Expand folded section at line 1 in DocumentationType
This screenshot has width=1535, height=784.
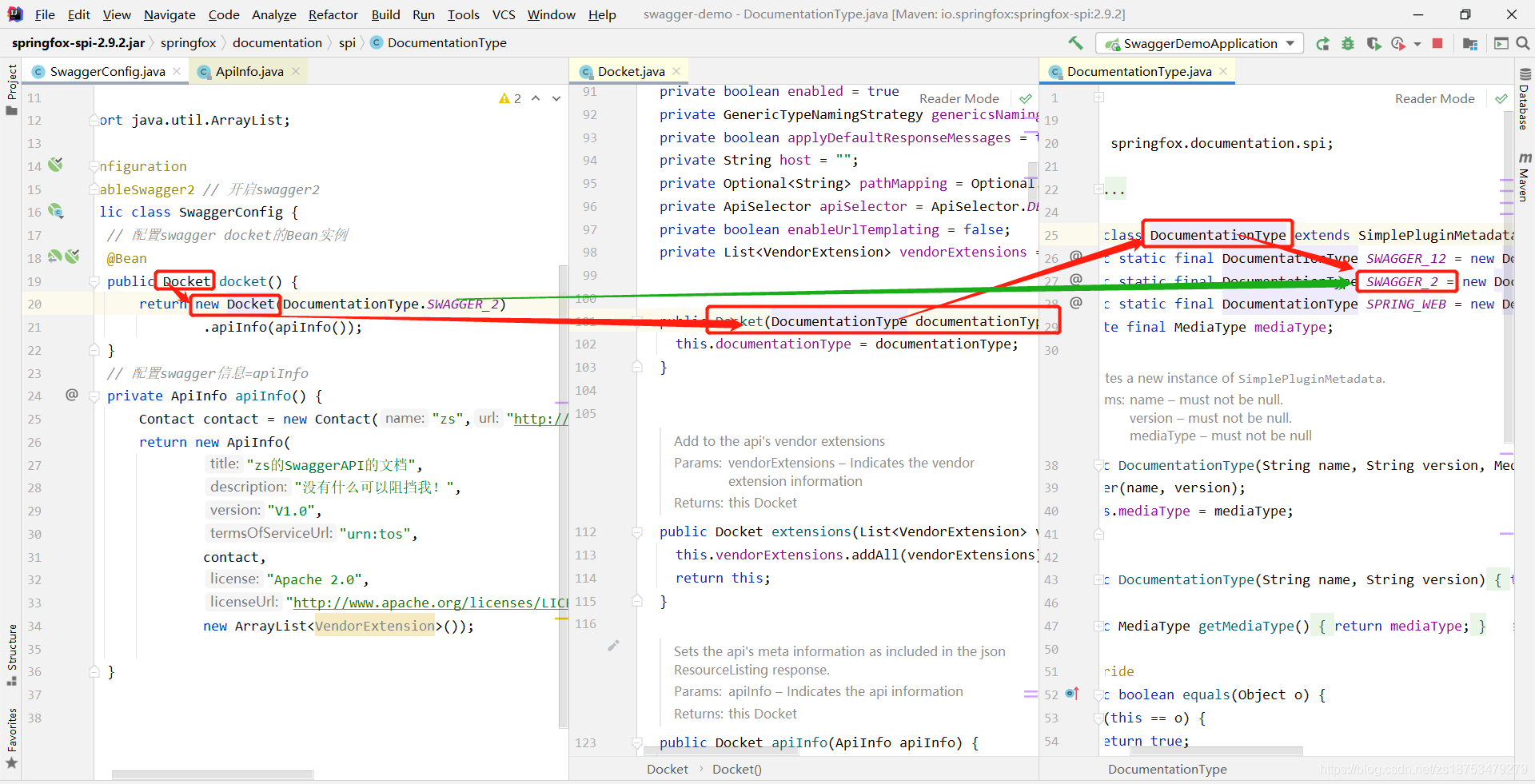click(x=1099, y=98)
